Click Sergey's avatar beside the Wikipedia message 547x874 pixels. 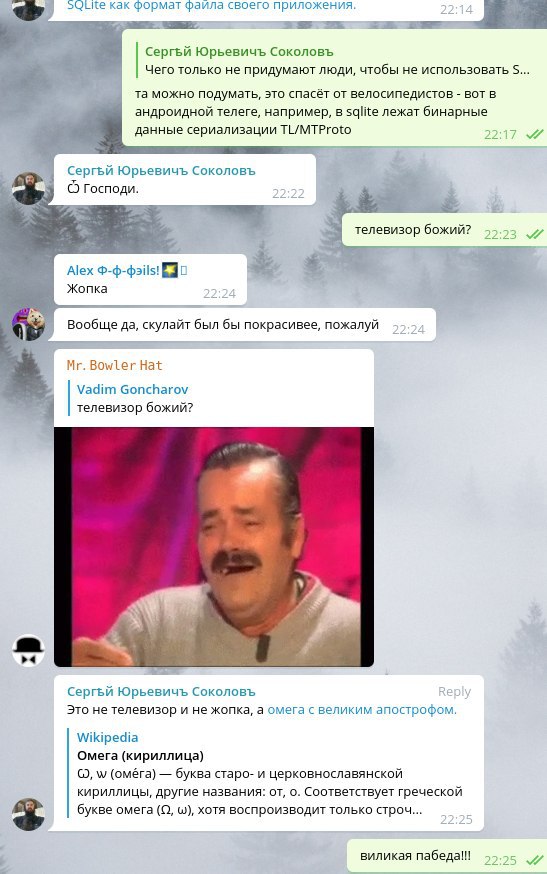[28, 814]
